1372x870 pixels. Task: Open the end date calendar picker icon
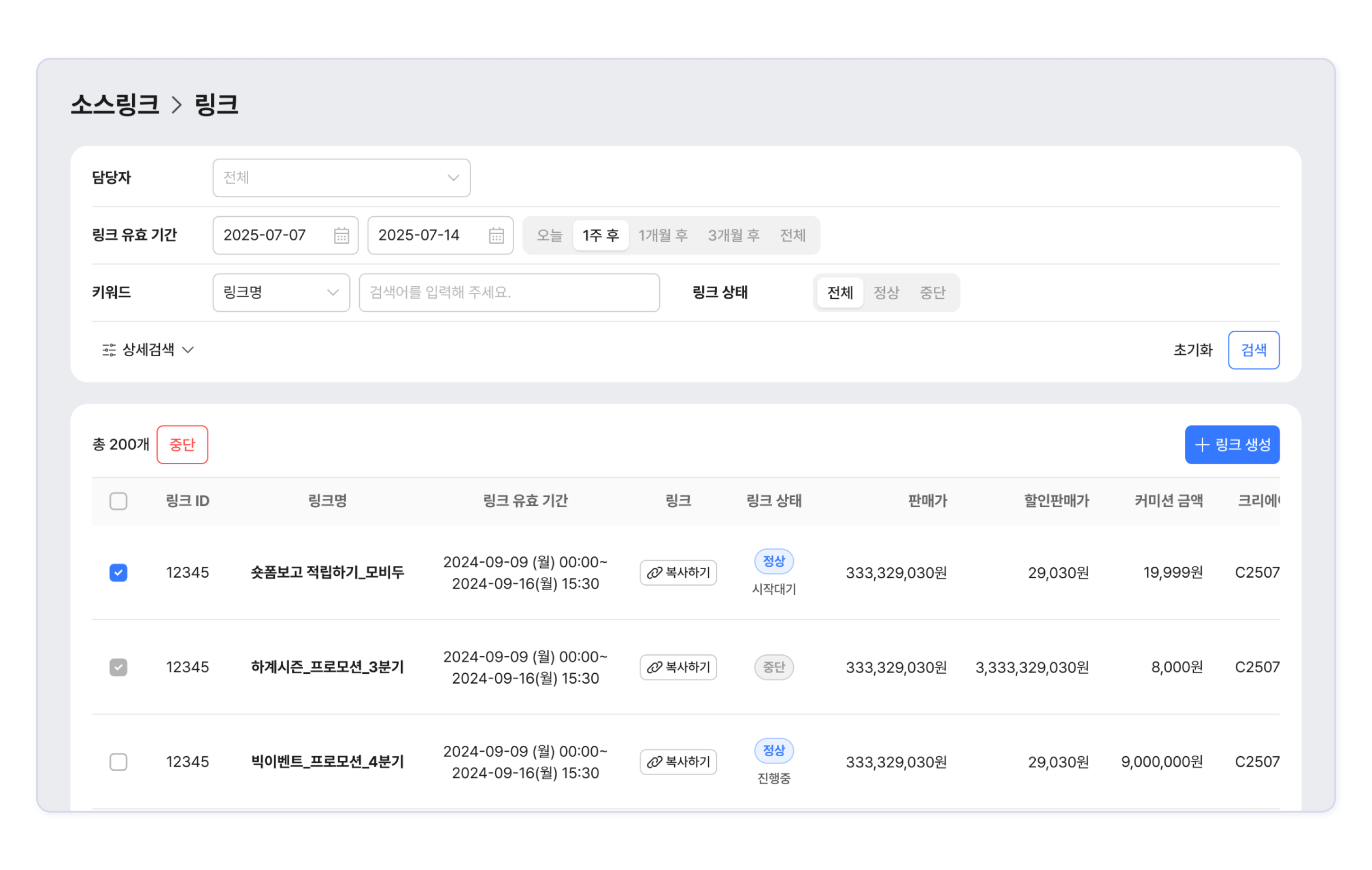(496, 235)
